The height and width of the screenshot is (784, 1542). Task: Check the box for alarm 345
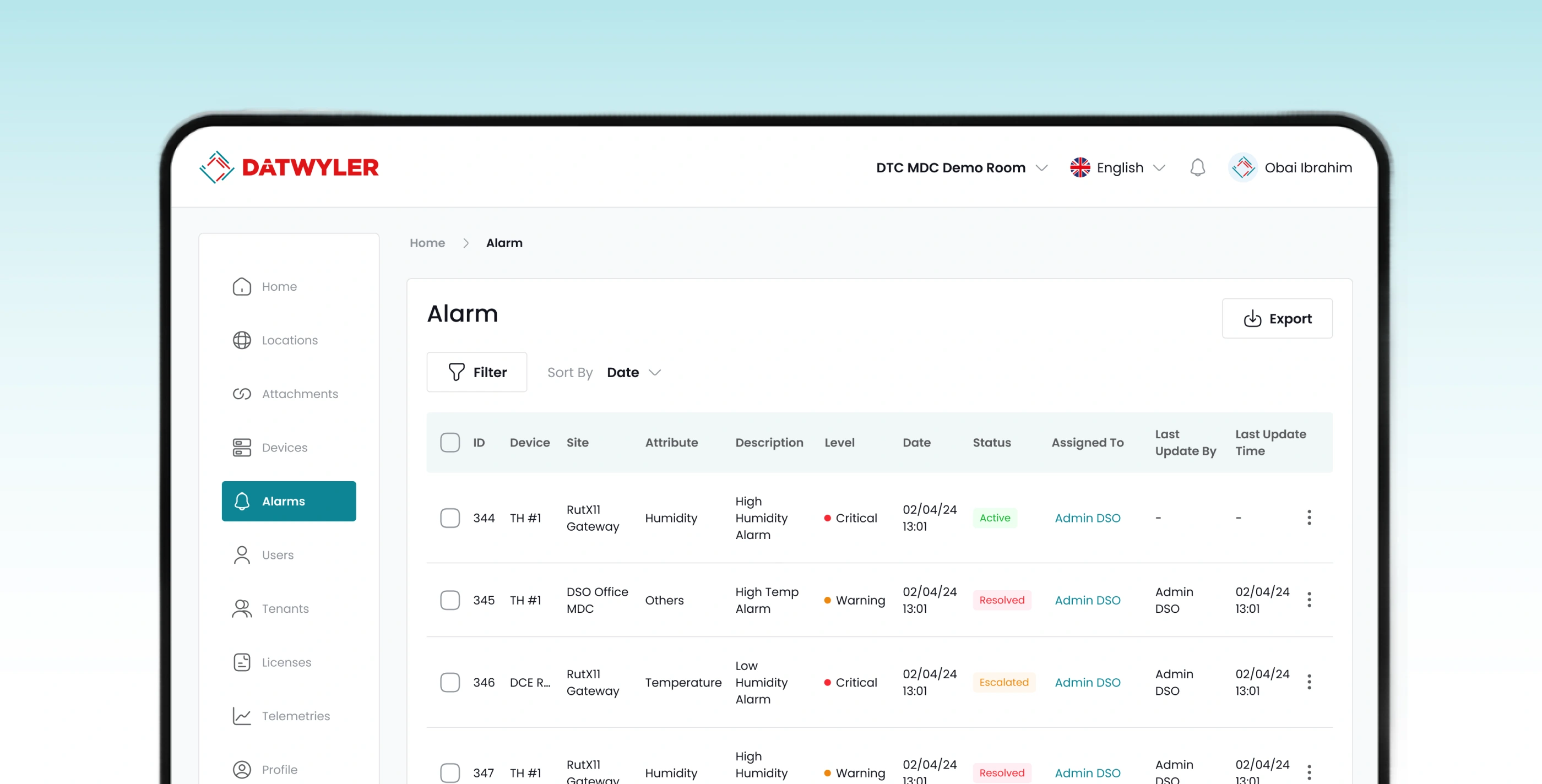pyautogui.click(x=450, y=600)
